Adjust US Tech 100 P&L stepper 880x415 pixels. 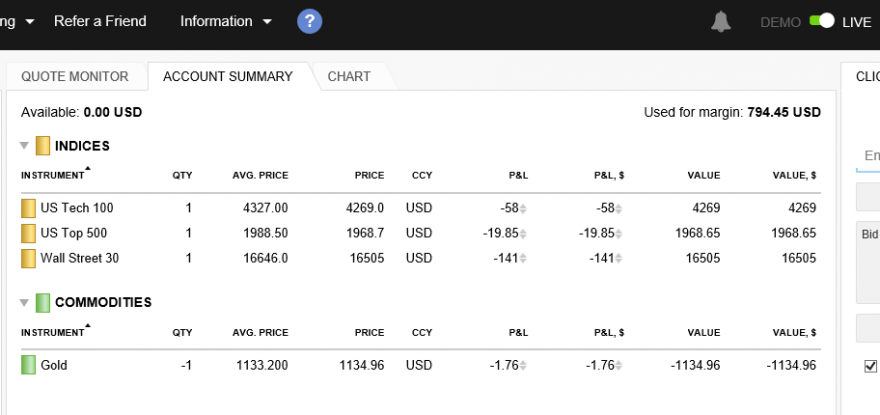tap(523, 208)
